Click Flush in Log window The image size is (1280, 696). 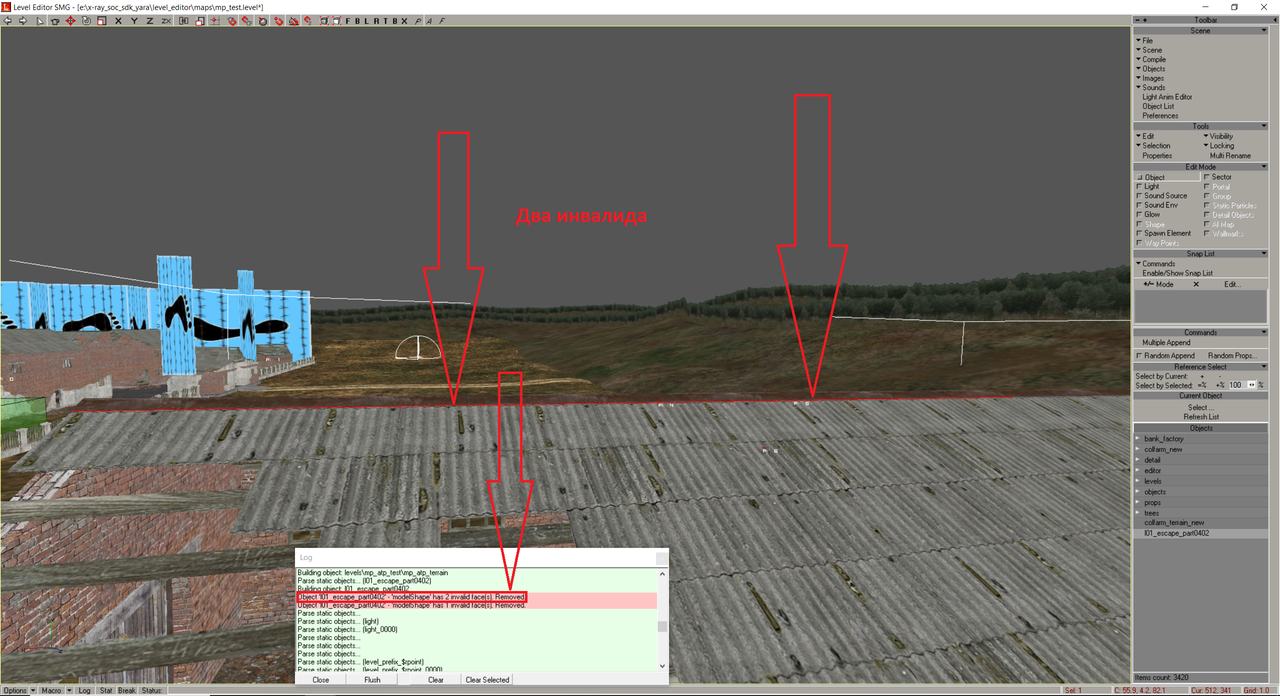pos(372,680)
